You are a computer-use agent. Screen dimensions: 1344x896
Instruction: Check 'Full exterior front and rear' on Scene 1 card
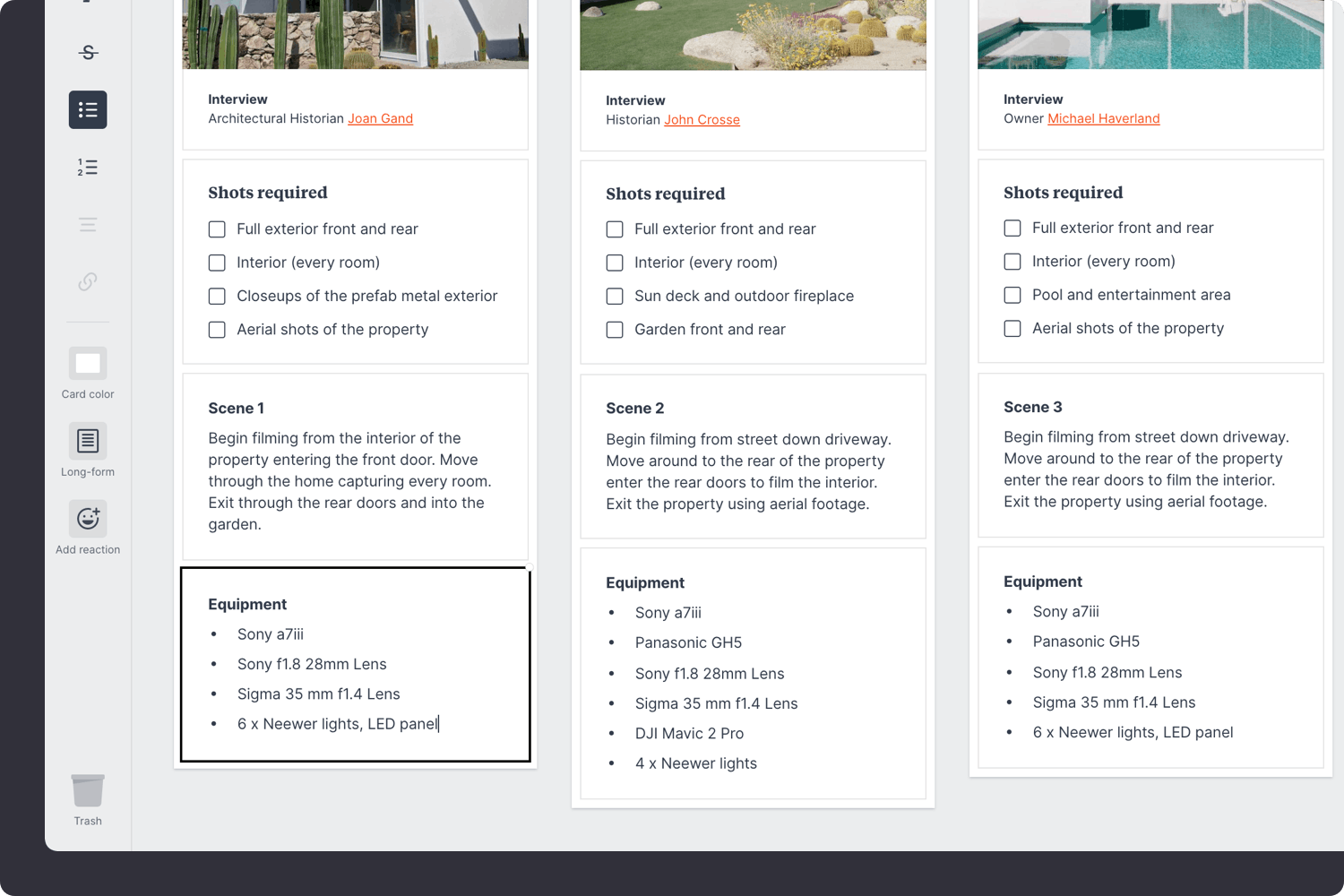tap(217, 229)
